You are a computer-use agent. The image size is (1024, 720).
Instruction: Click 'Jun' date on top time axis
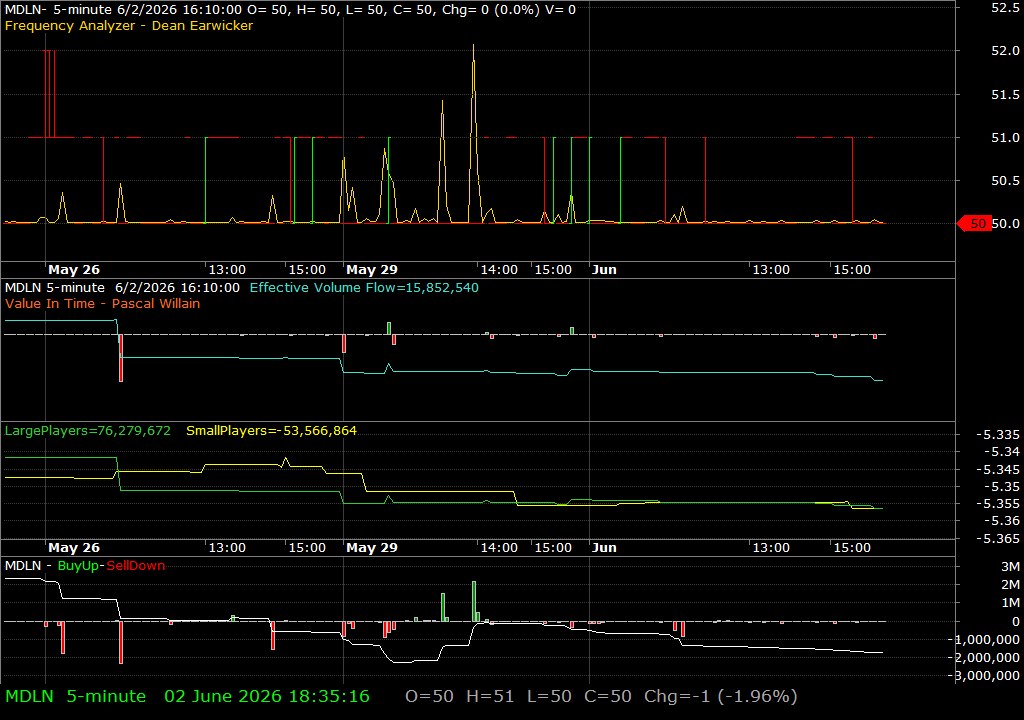pyautogui.click(x=604, y=269)
